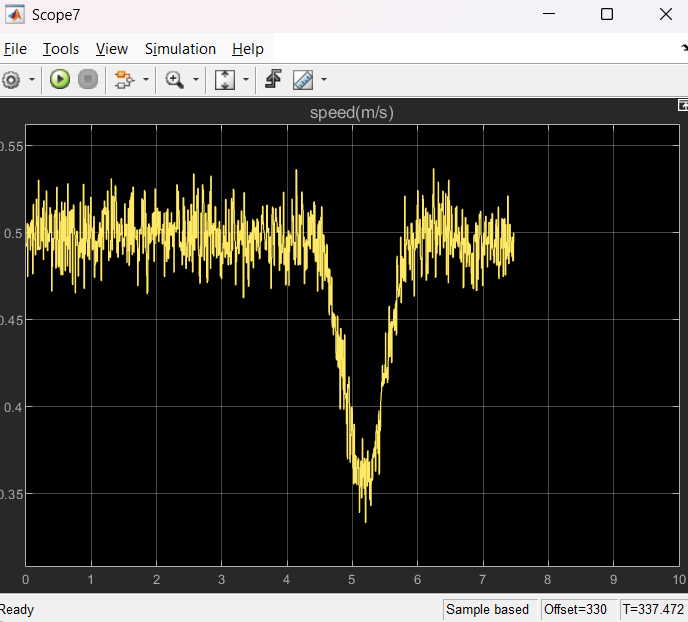Expand the dropdown beside the zoom tool
688x622 pixels.
(195, 79)
